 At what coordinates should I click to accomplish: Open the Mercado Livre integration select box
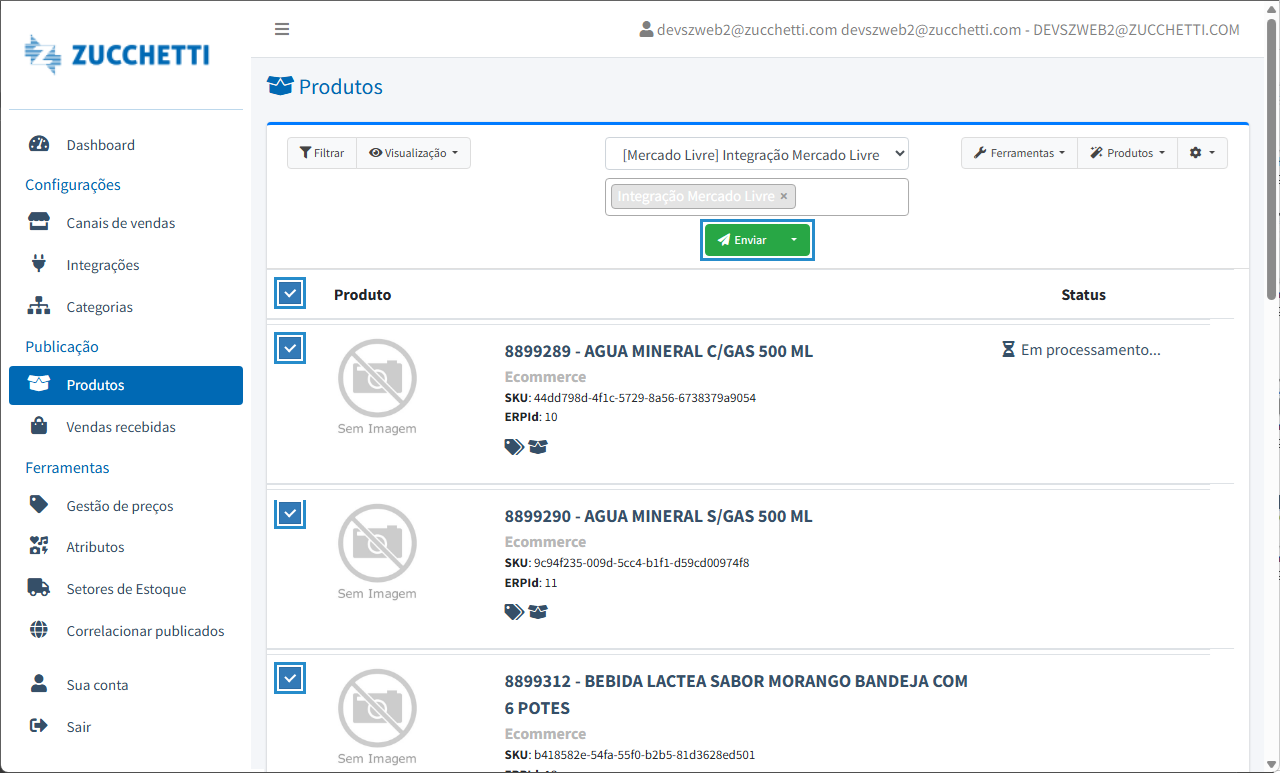tap(756, 154)
